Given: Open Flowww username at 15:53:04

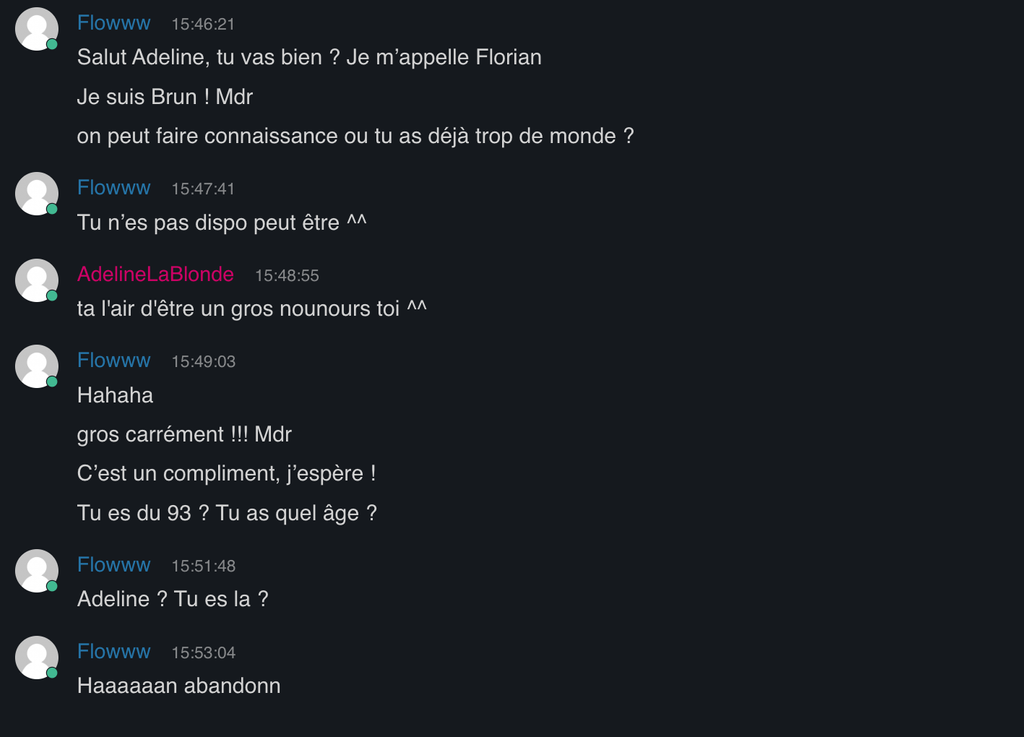Looking at the screenshot, I should point(114,651).
